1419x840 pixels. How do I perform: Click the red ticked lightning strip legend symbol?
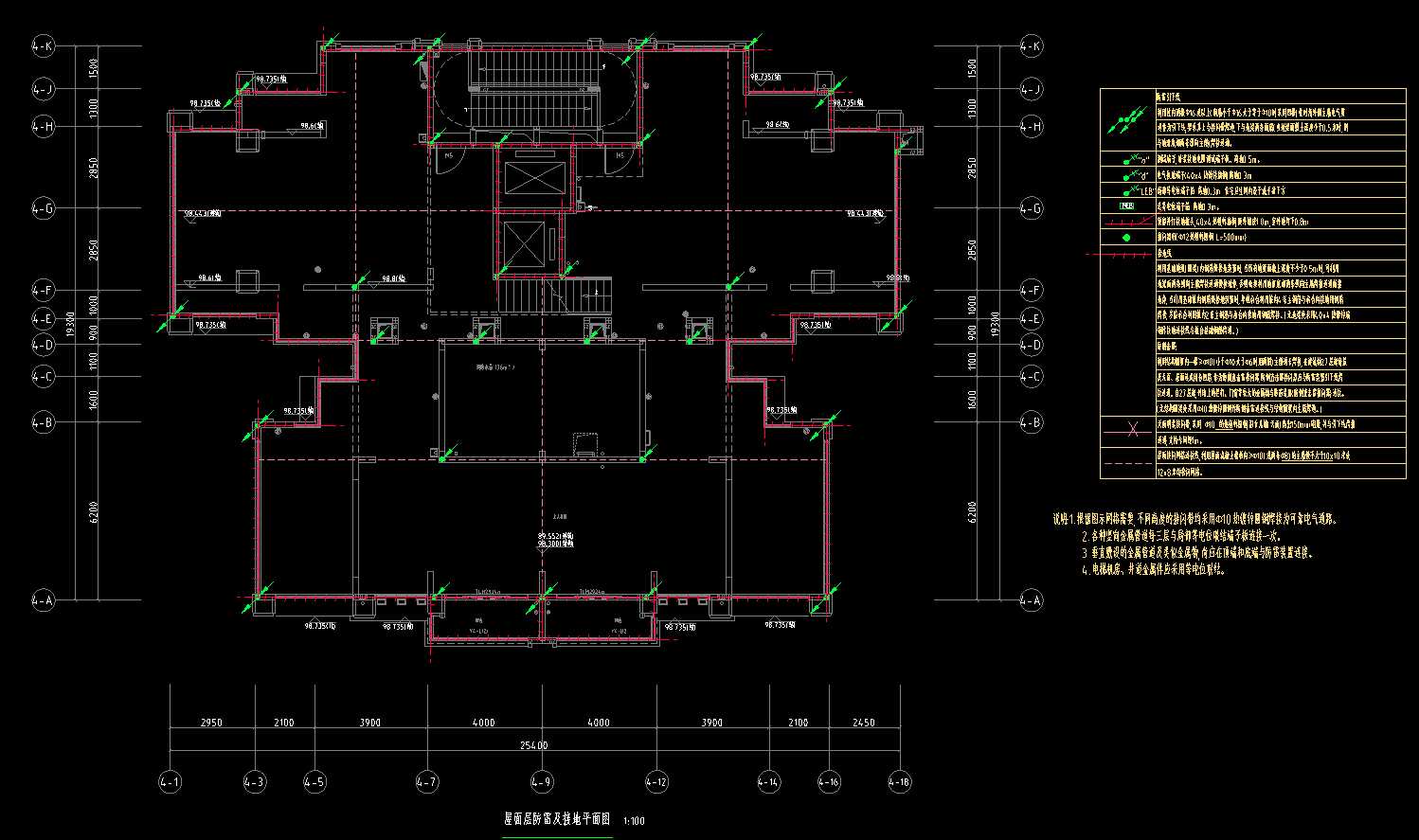click(1126, 222)
